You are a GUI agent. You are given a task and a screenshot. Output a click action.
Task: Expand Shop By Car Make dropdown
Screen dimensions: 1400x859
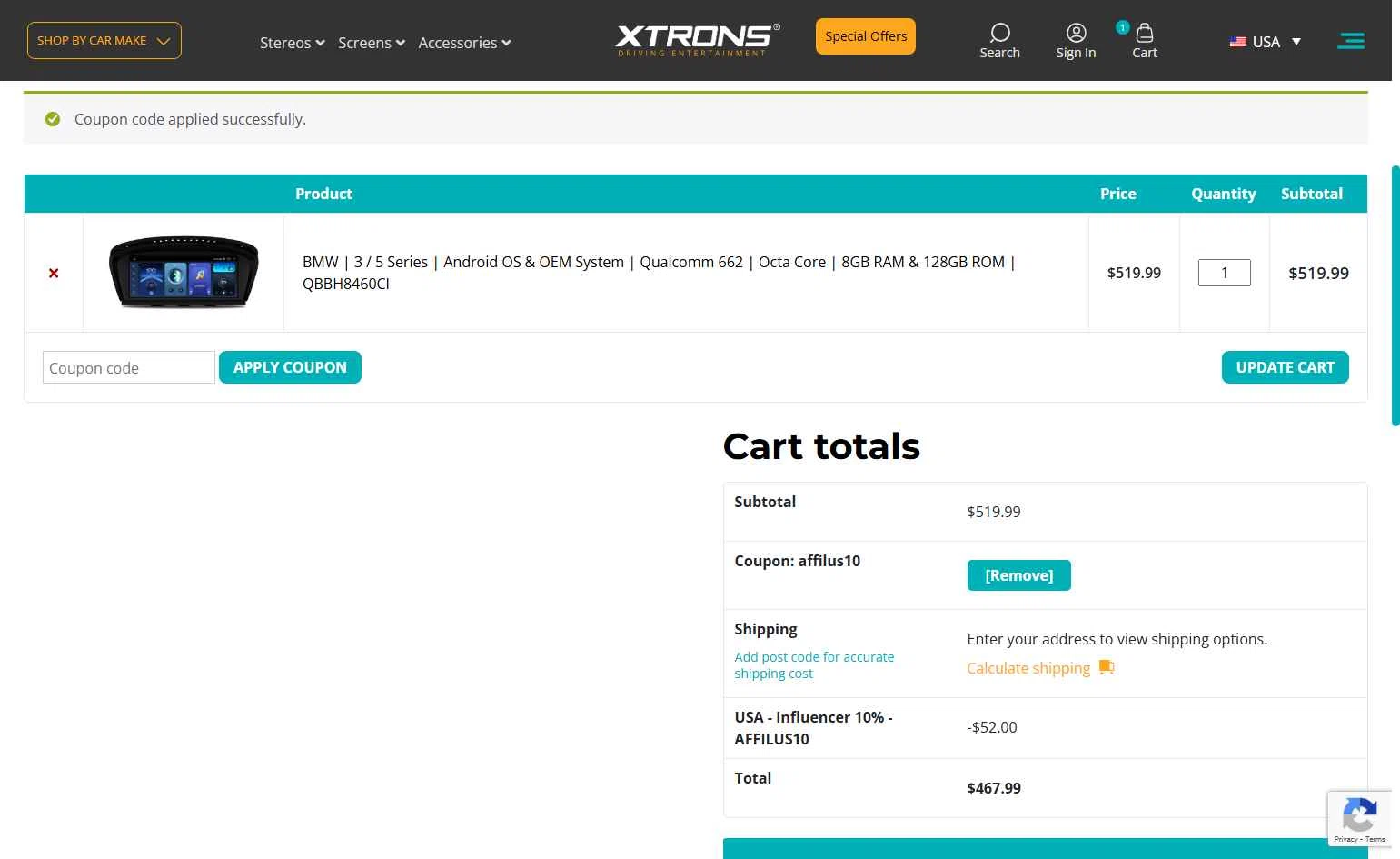coord(104,41)
